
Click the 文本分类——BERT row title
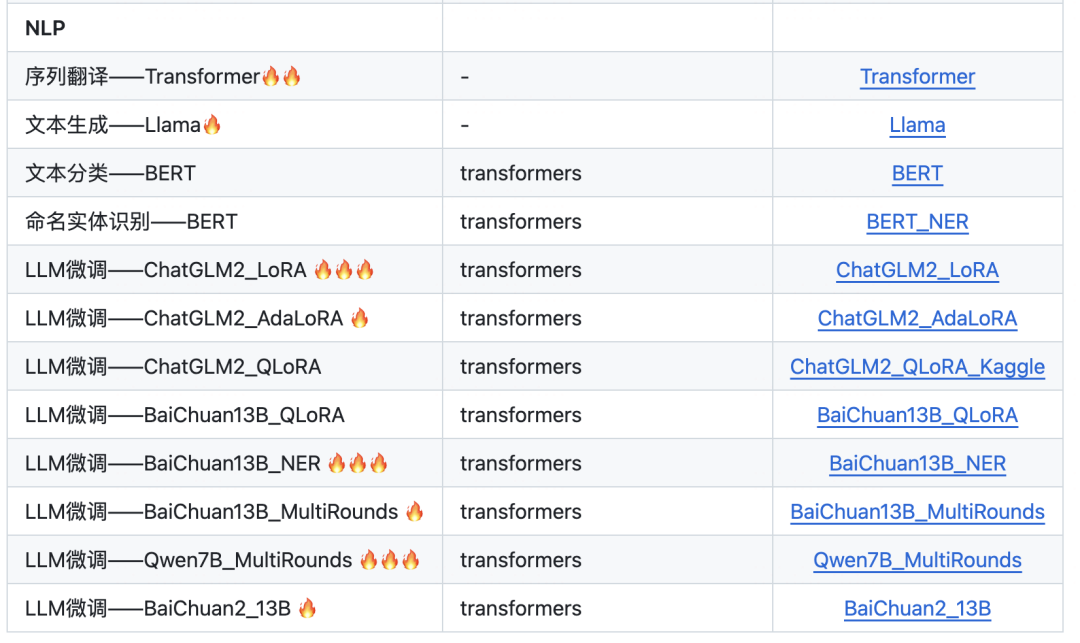coord(110,173)
